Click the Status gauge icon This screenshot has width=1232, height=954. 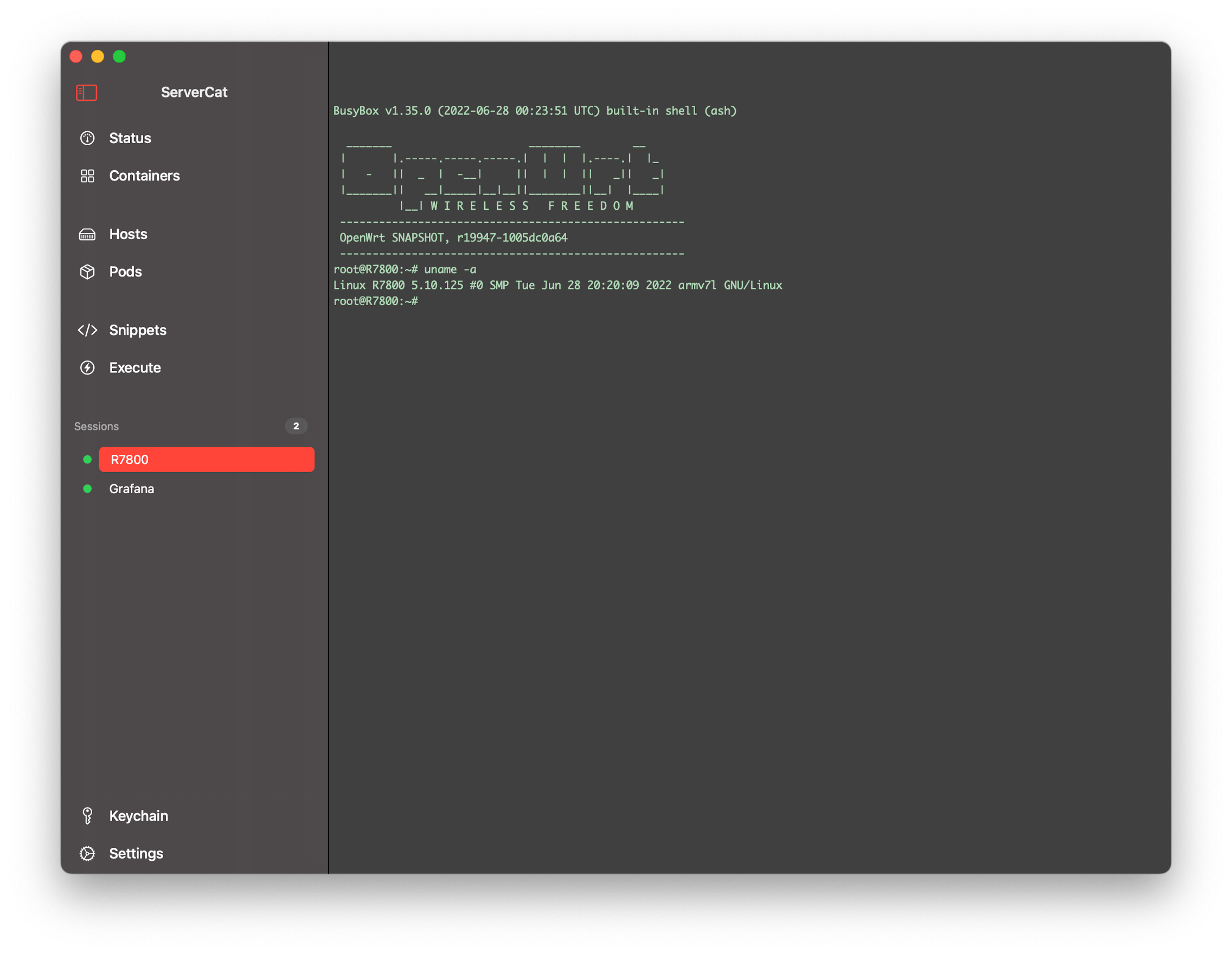[87, 138]
